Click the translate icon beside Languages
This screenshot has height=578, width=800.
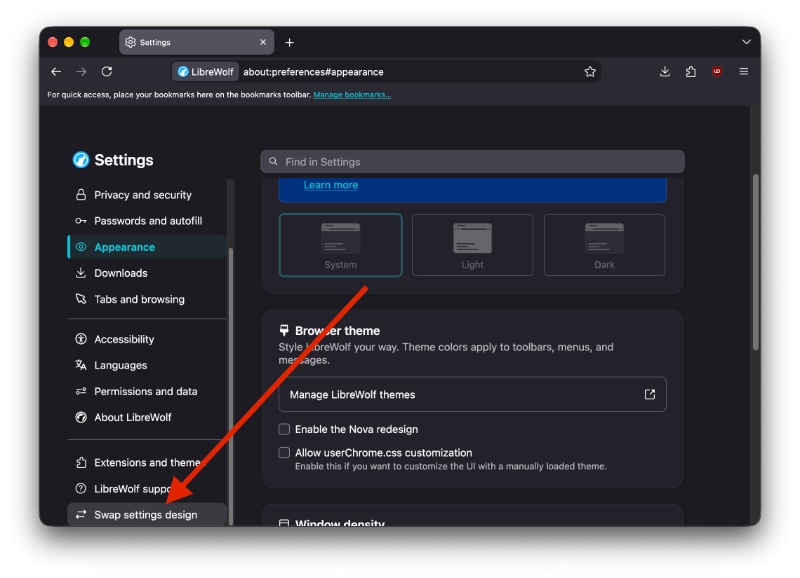[81, 365]
